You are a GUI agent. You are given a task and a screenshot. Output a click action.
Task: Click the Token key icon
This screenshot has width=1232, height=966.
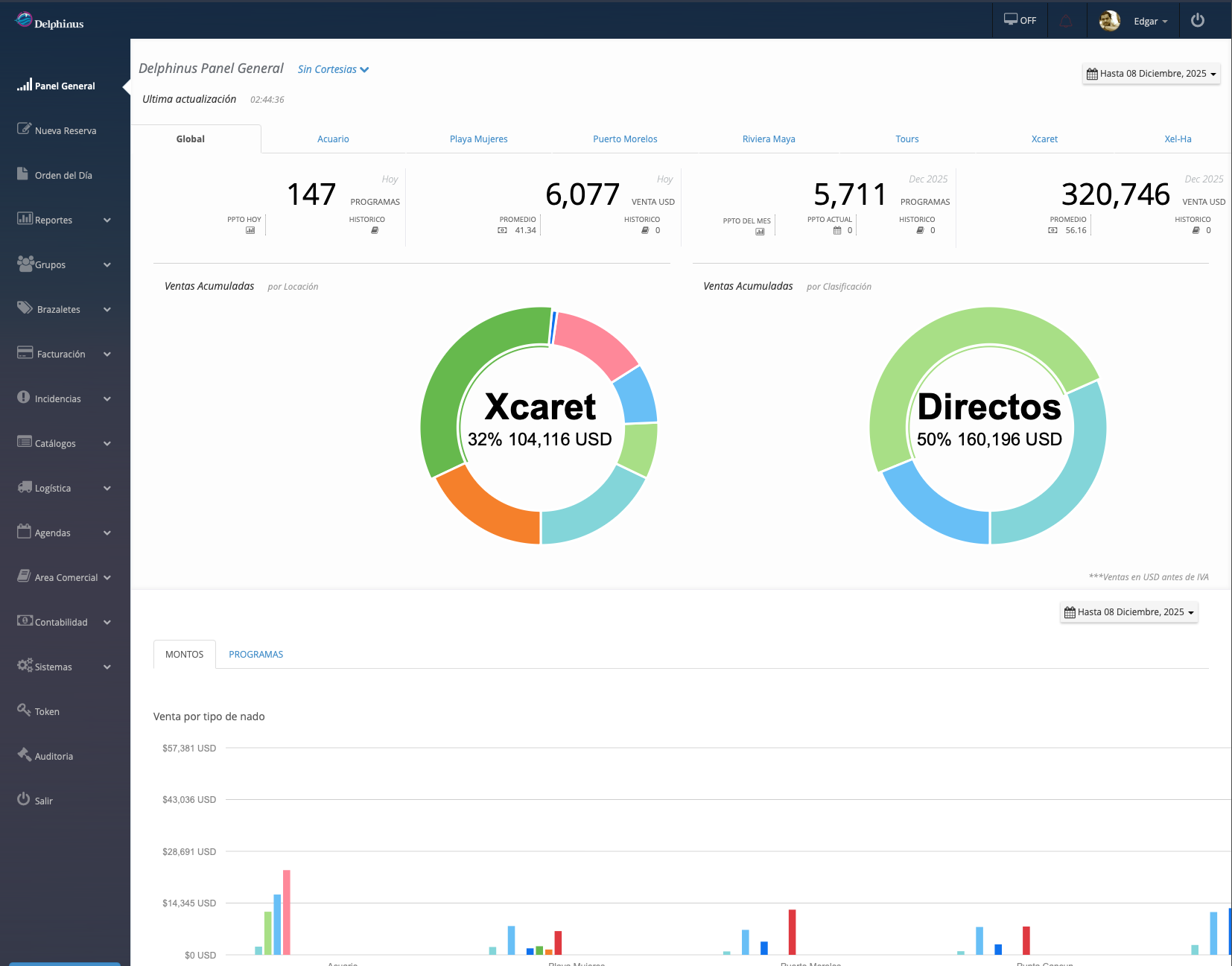coord(24,710)
